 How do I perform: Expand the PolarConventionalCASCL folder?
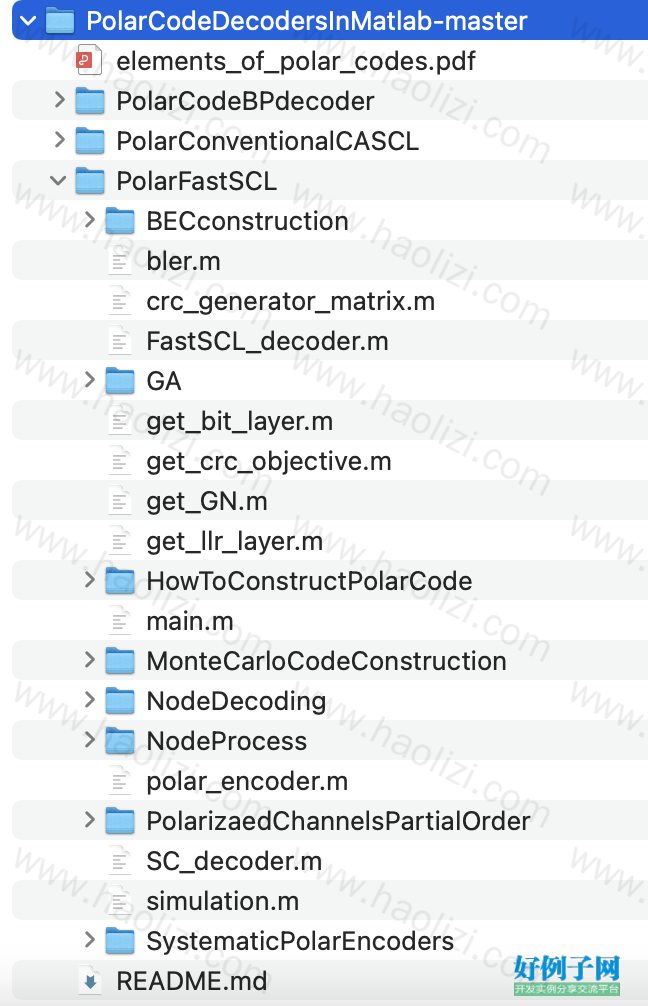click(x=60, y=140)
